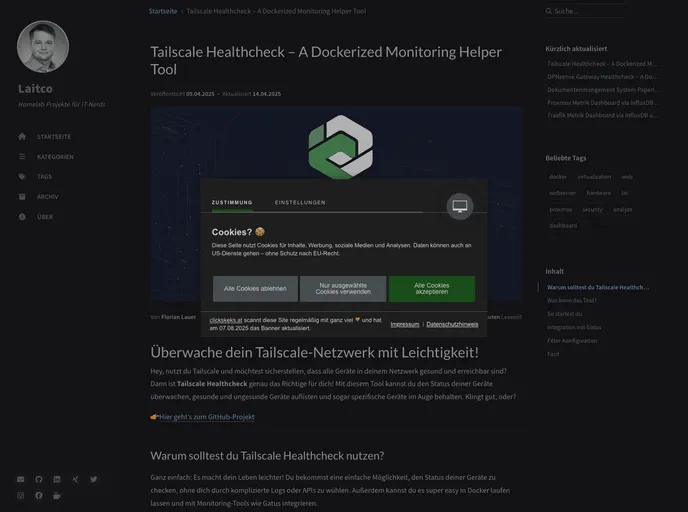Screen dimensions: 688x512
Task: Open the GitHub profile icon
Action: [x=39, y=479]
